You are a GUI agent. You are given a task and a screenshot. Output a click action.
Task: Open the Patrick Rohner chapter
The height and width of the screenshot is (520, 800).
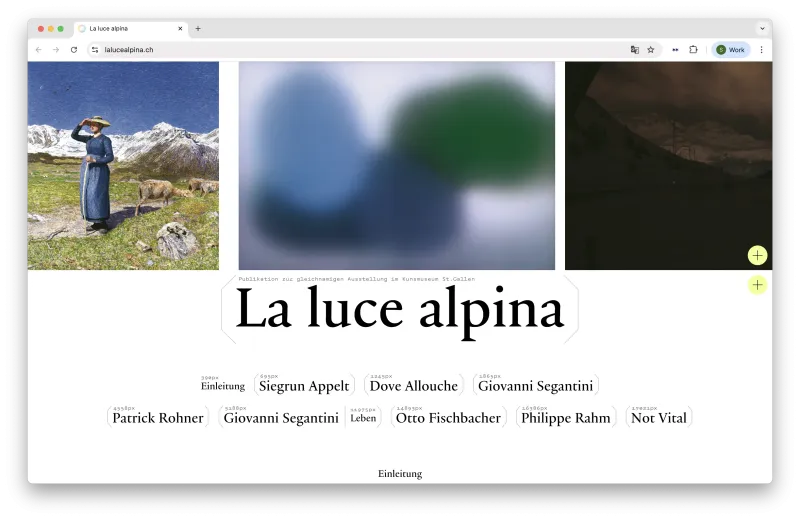click(158, 418)
